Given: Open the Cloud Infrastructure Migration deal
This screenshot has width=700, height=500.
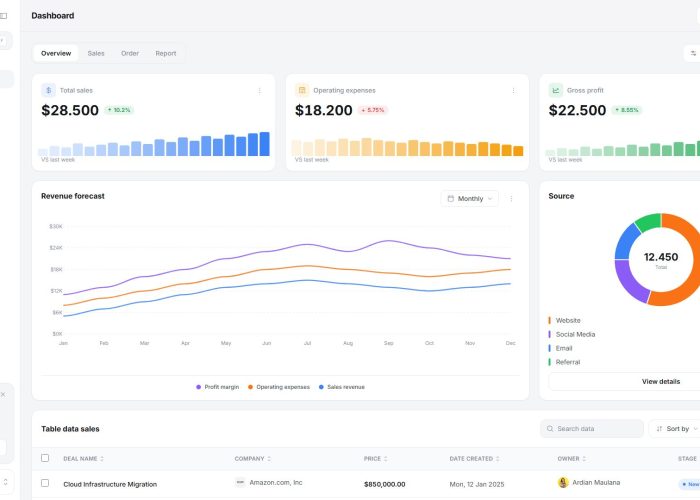Looking at the screenshot, I should point(110,484).
